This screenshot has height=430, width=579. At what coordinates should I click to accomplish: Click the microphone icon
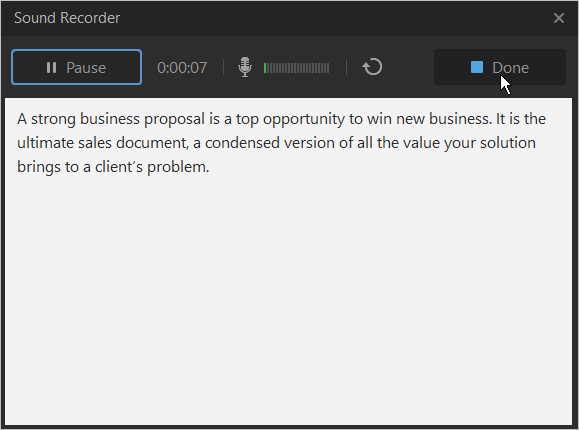(x=245, y=67)
